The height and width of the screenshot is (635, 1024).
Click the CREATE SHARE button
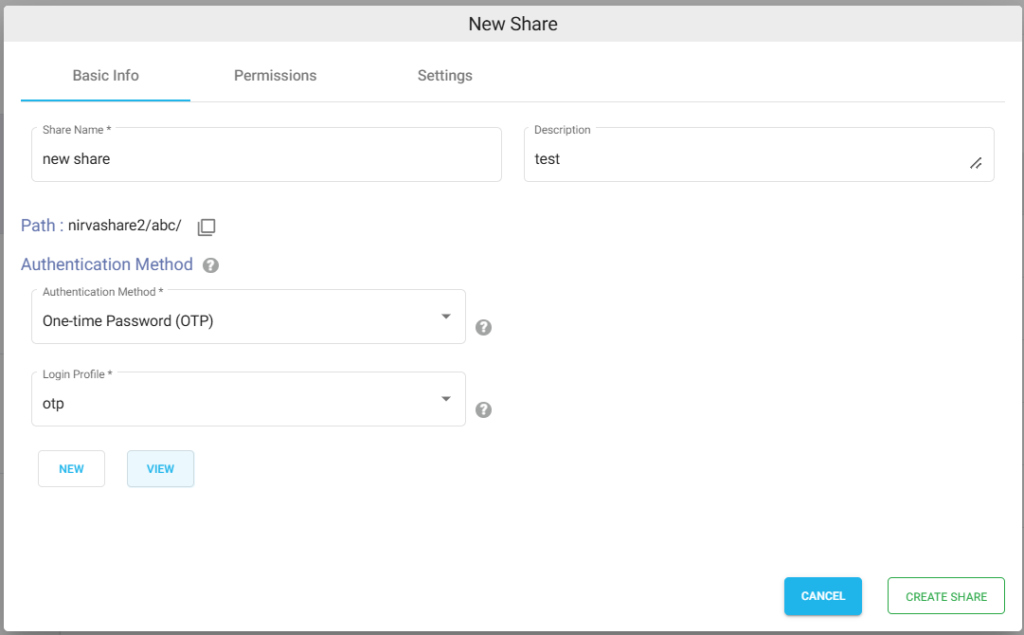point(946,596)
